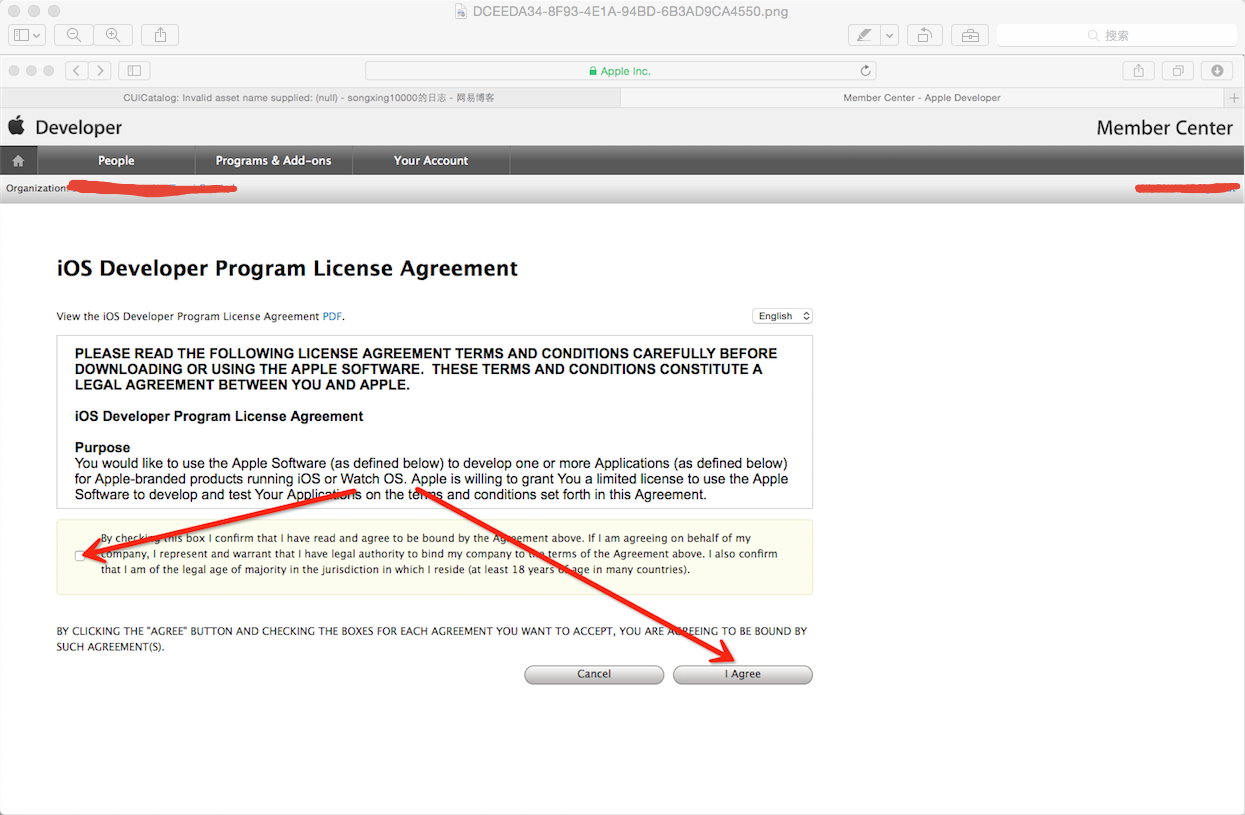Open the sidebar view mode dropdown
Viewport: 1245px width, 815px height.
pyautogui.click(x=26, y=35)
